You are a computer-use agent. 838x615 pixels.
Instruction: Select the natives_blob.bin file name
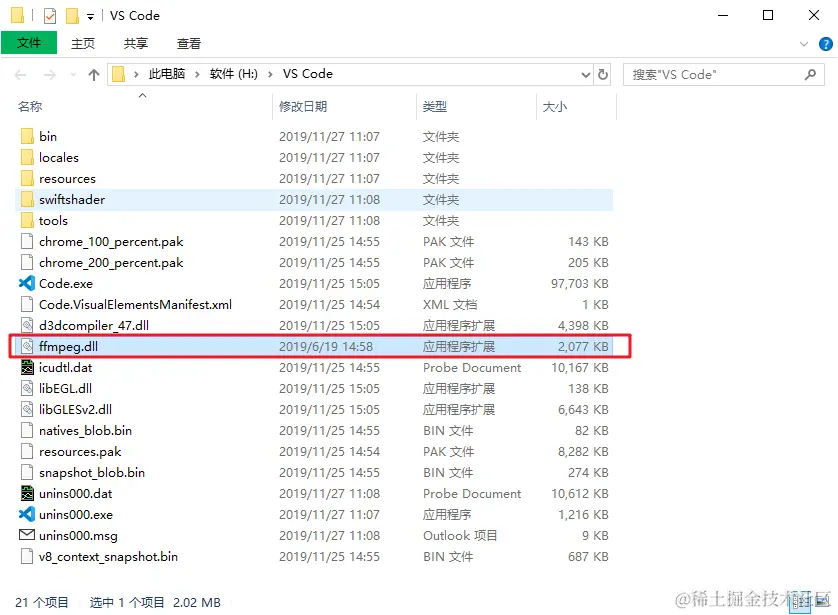tap(86, 430)
